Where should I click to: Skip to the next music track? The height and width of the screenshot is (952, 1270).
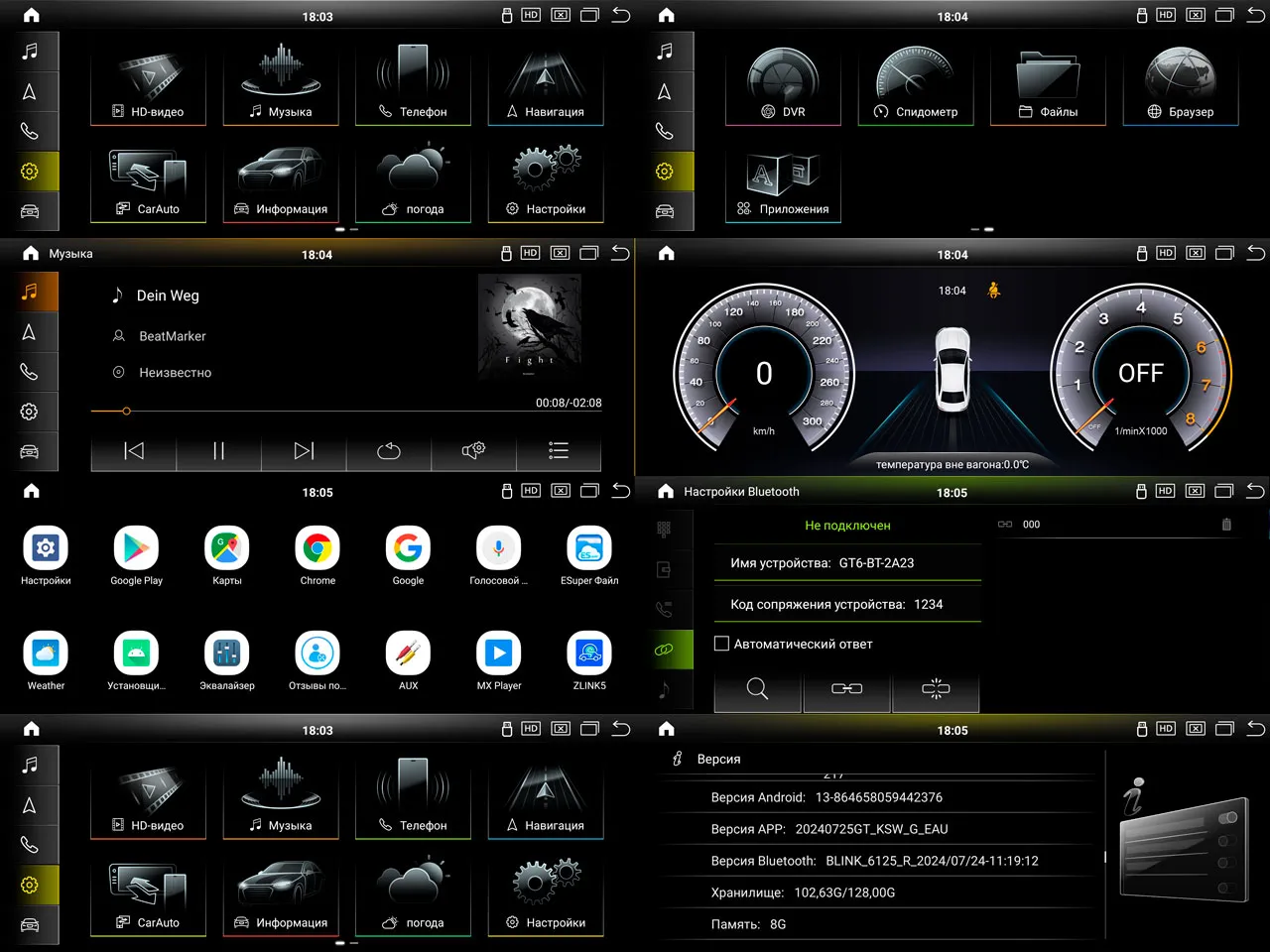point(304,451)
